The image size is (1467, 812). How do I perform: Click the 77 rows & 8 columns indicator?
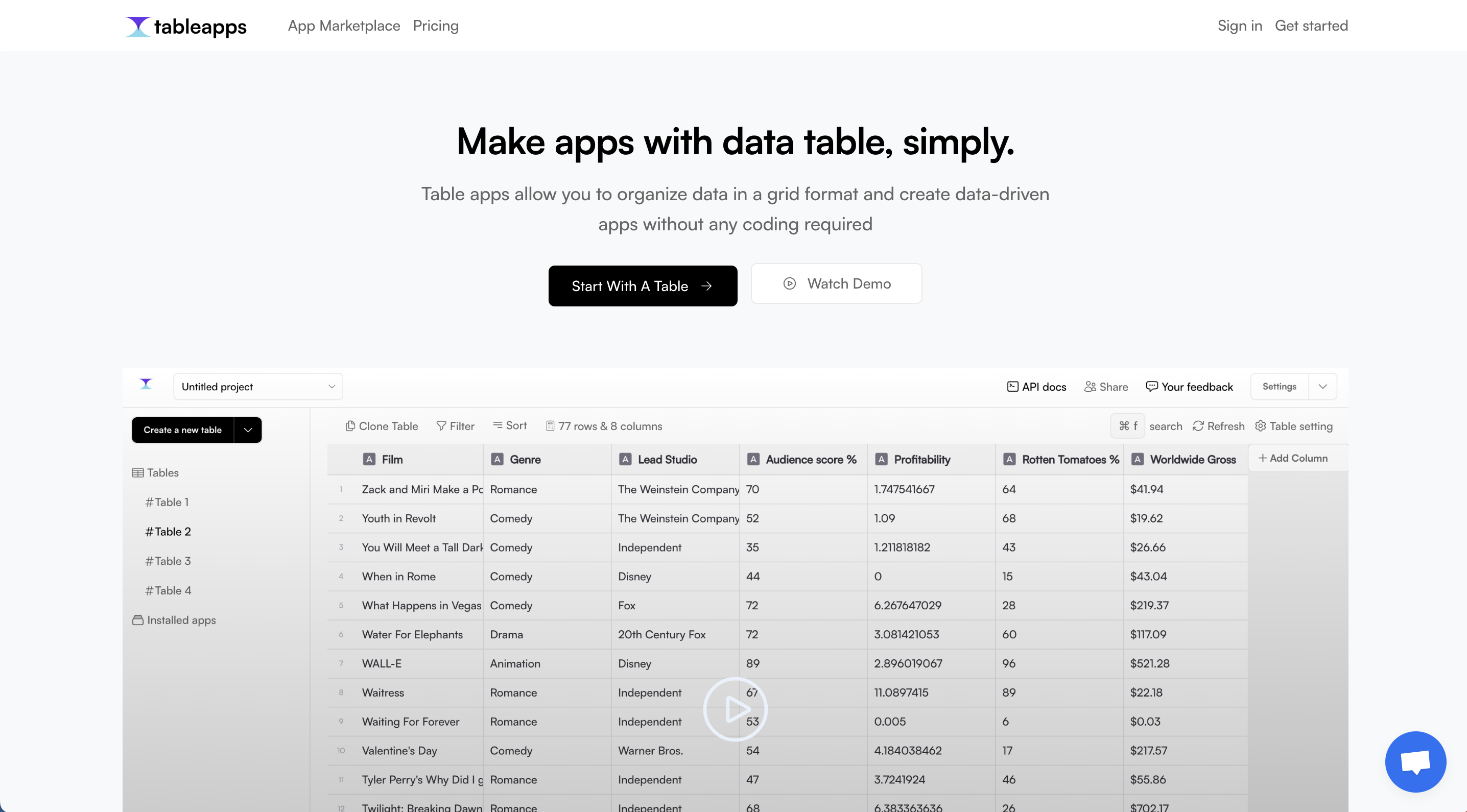604,426
